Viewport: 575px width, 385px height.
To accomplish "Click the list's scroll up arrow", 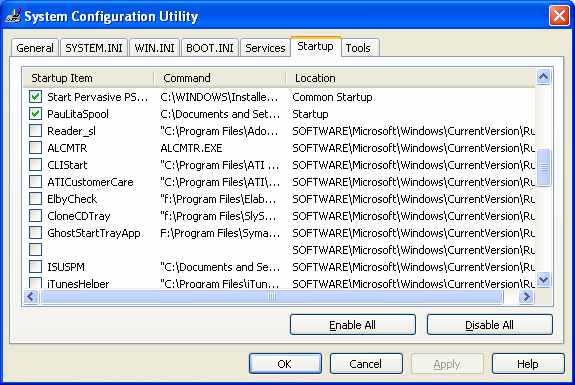I will (x=543, y=77).
